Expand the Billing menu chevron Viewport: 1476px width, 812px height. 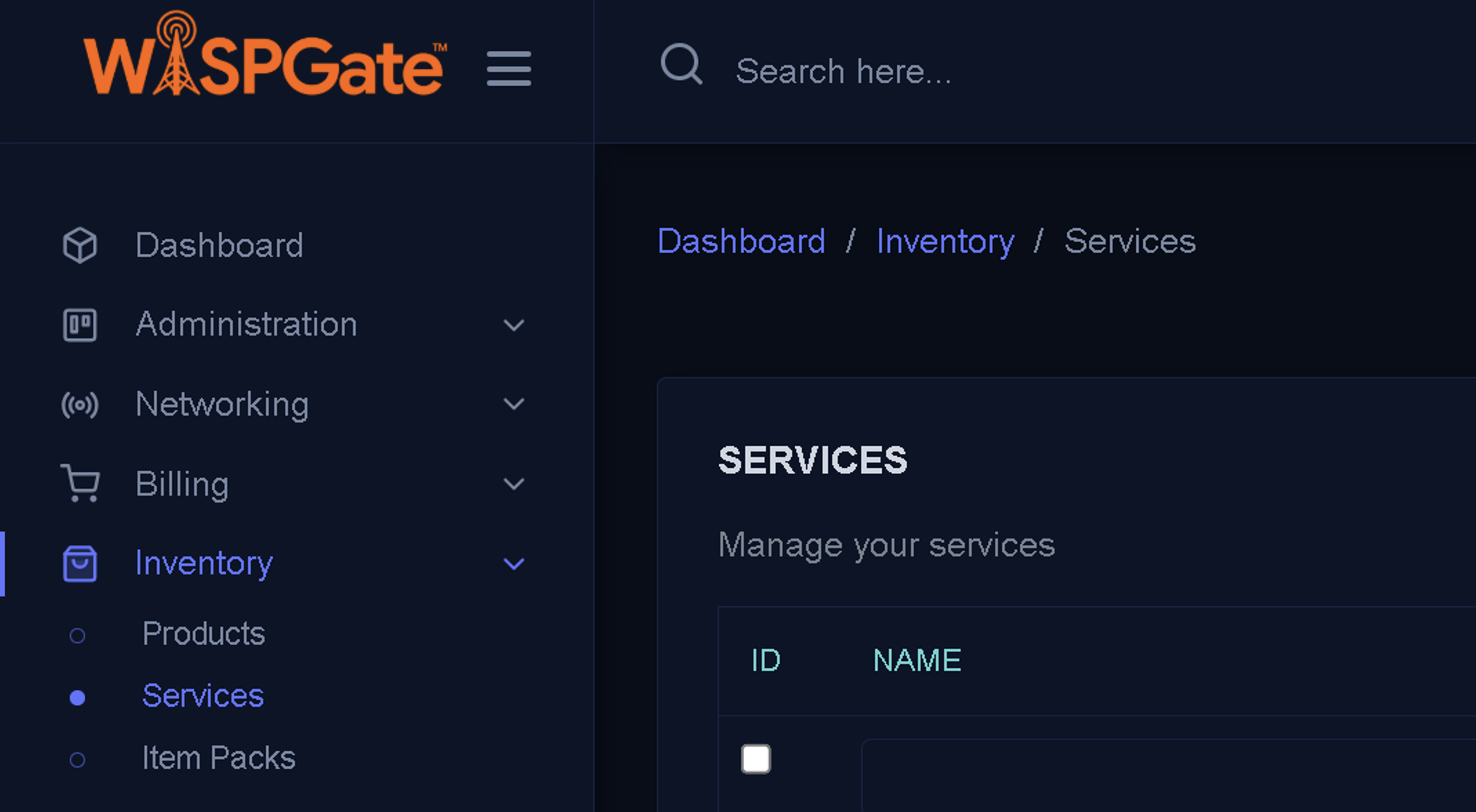(x=514, y=484)
